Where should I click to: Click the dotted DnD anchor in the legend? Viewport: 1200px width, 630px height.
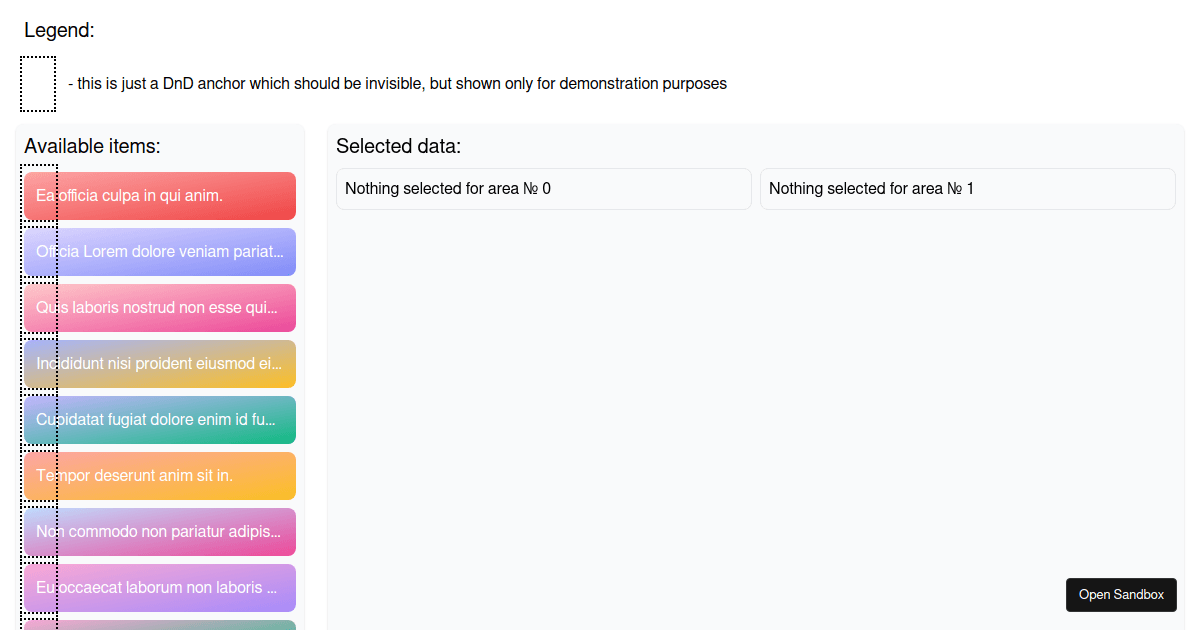coord(38,84)
